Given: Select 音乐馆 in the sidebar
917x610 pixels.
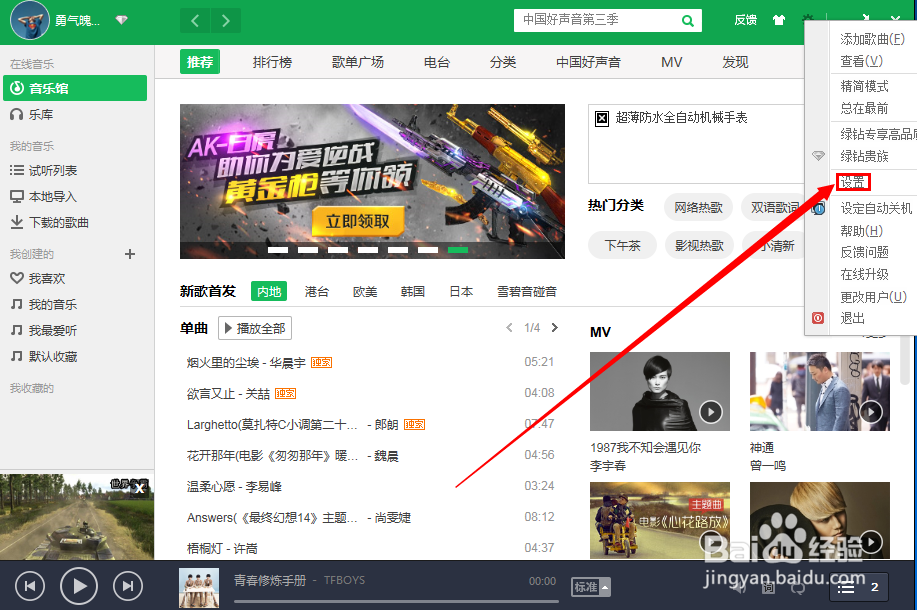Looking at the screenshot, I should tap(75, 88).
